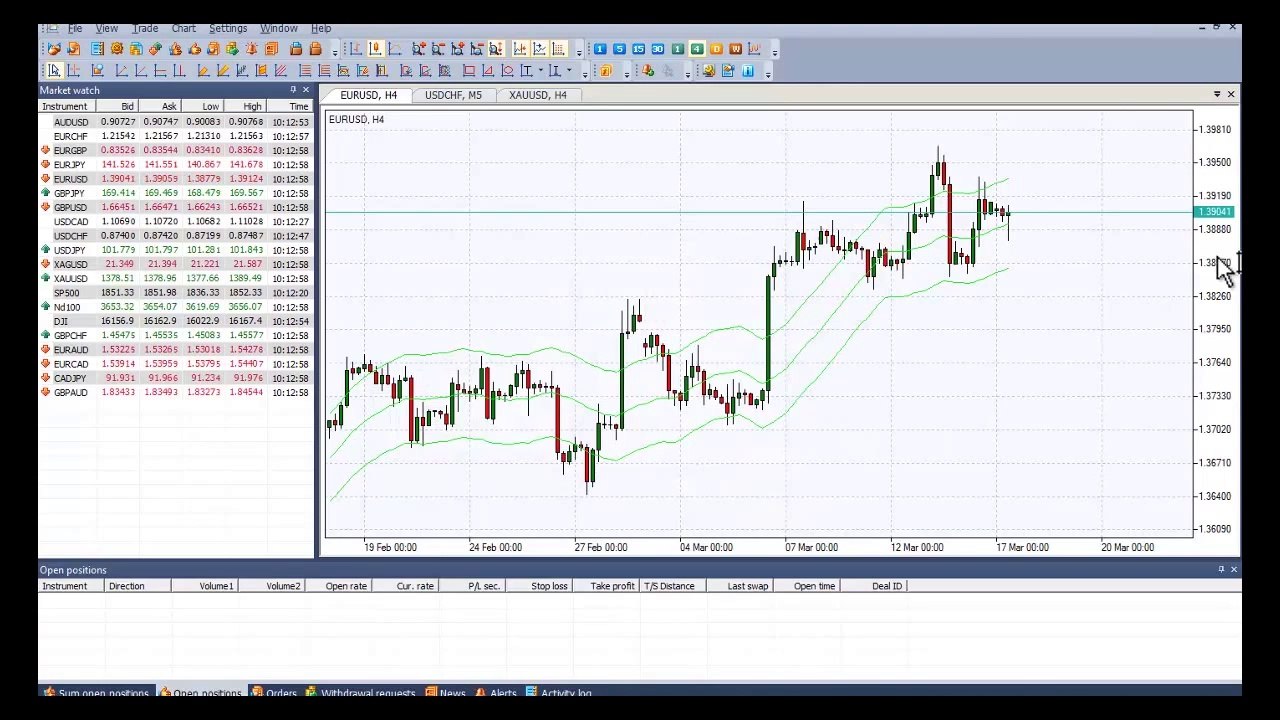Click first icon in the top toolbar
Screen dimensions: 1280x720
(54, 48)
